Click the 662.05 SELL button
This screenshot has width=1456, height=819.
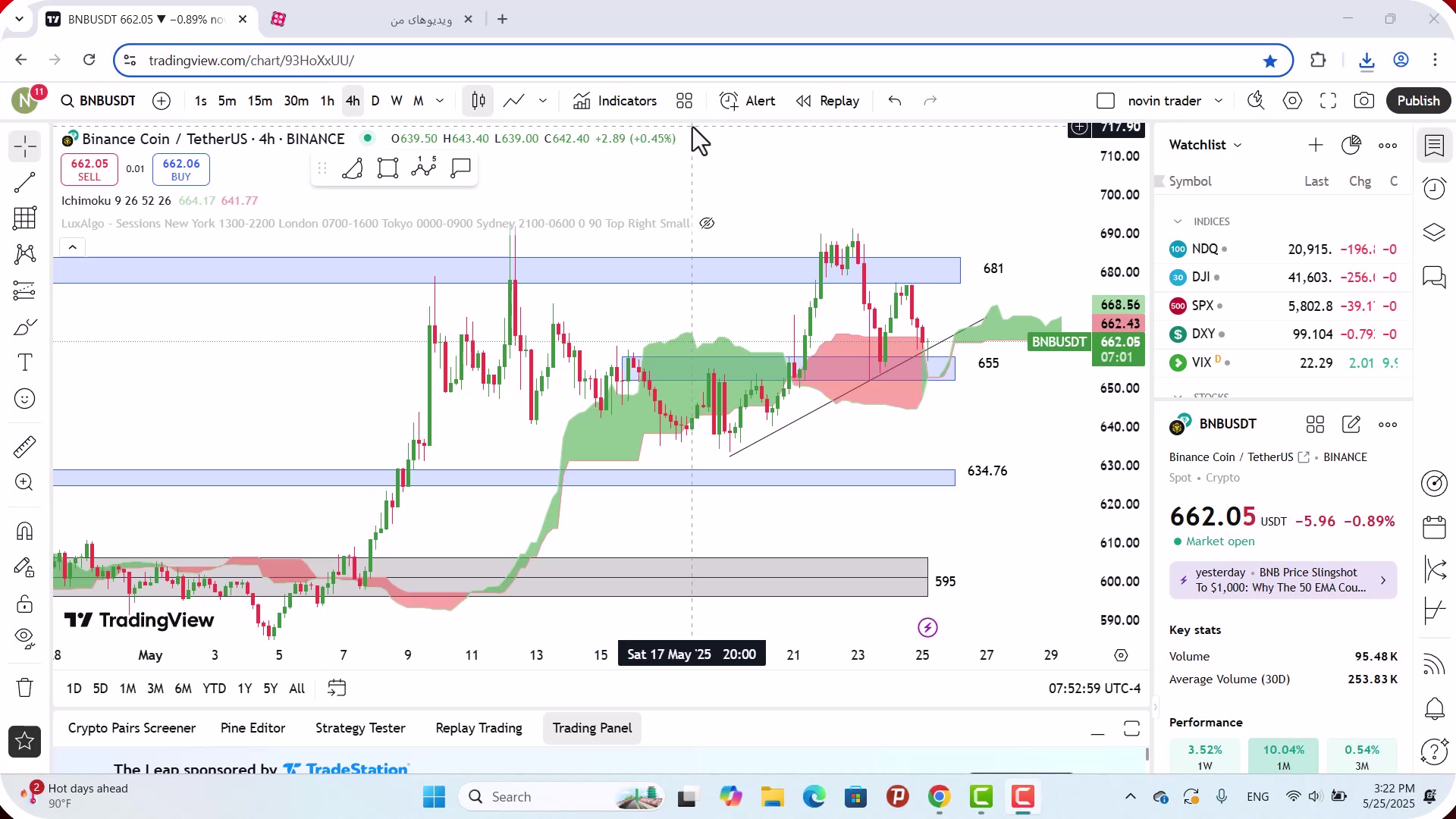click(x=89, y=169)
